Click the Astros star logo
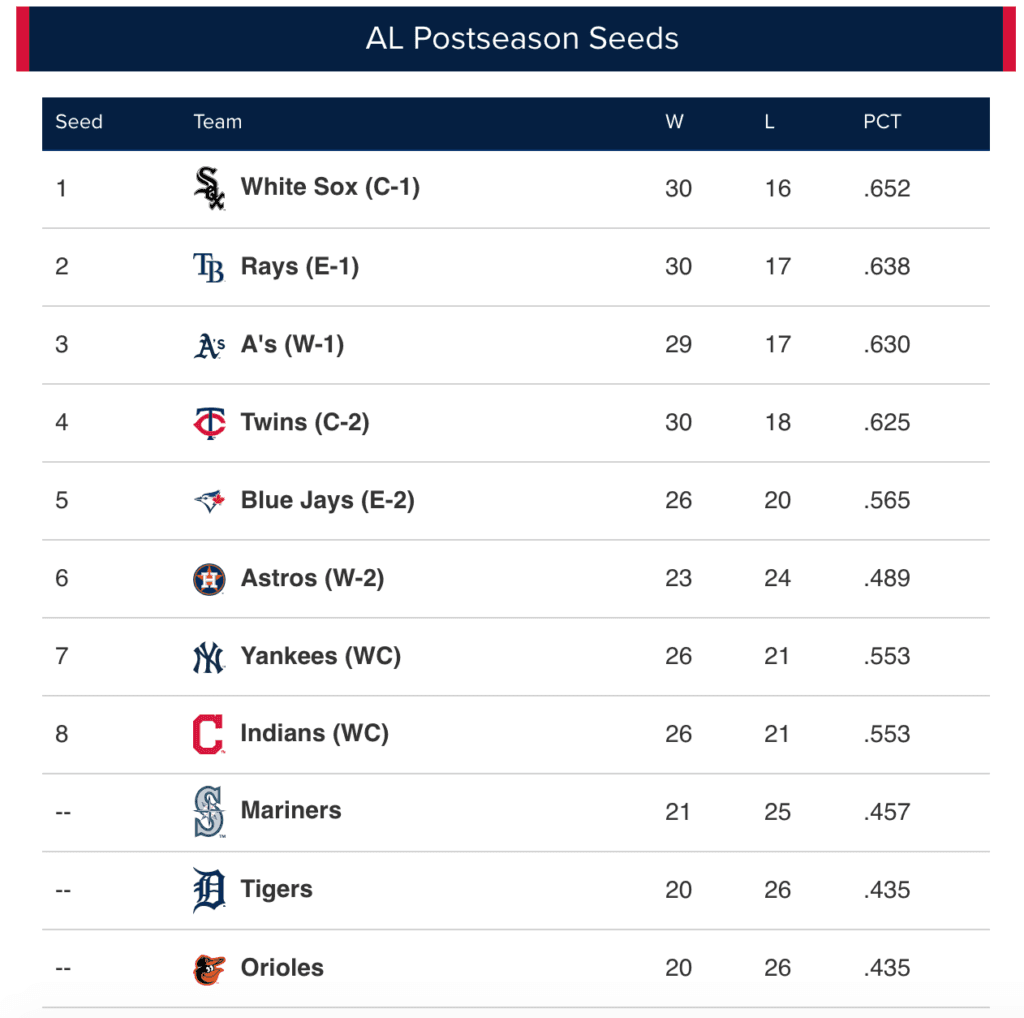 209,579
